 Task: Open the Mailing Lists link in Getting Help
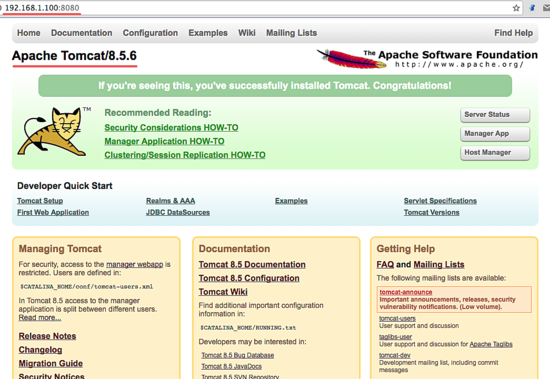(x=439, y=265)
